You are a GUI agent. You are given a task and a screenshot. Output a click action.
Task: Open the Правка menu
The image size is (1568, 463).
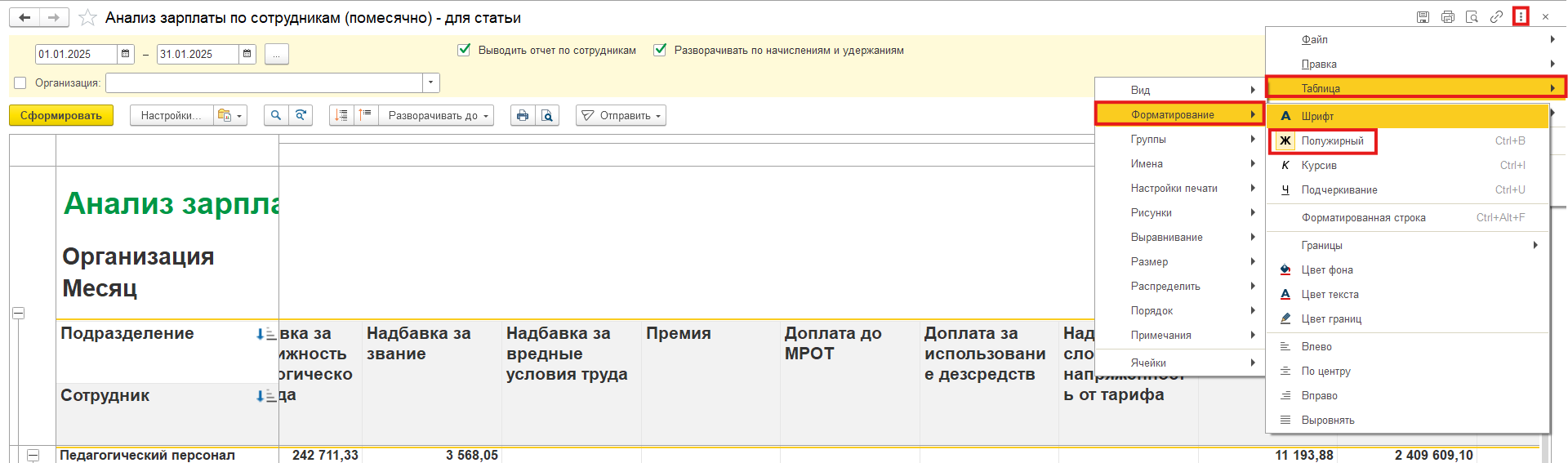pyautogui.click(x=1416, y=64)
